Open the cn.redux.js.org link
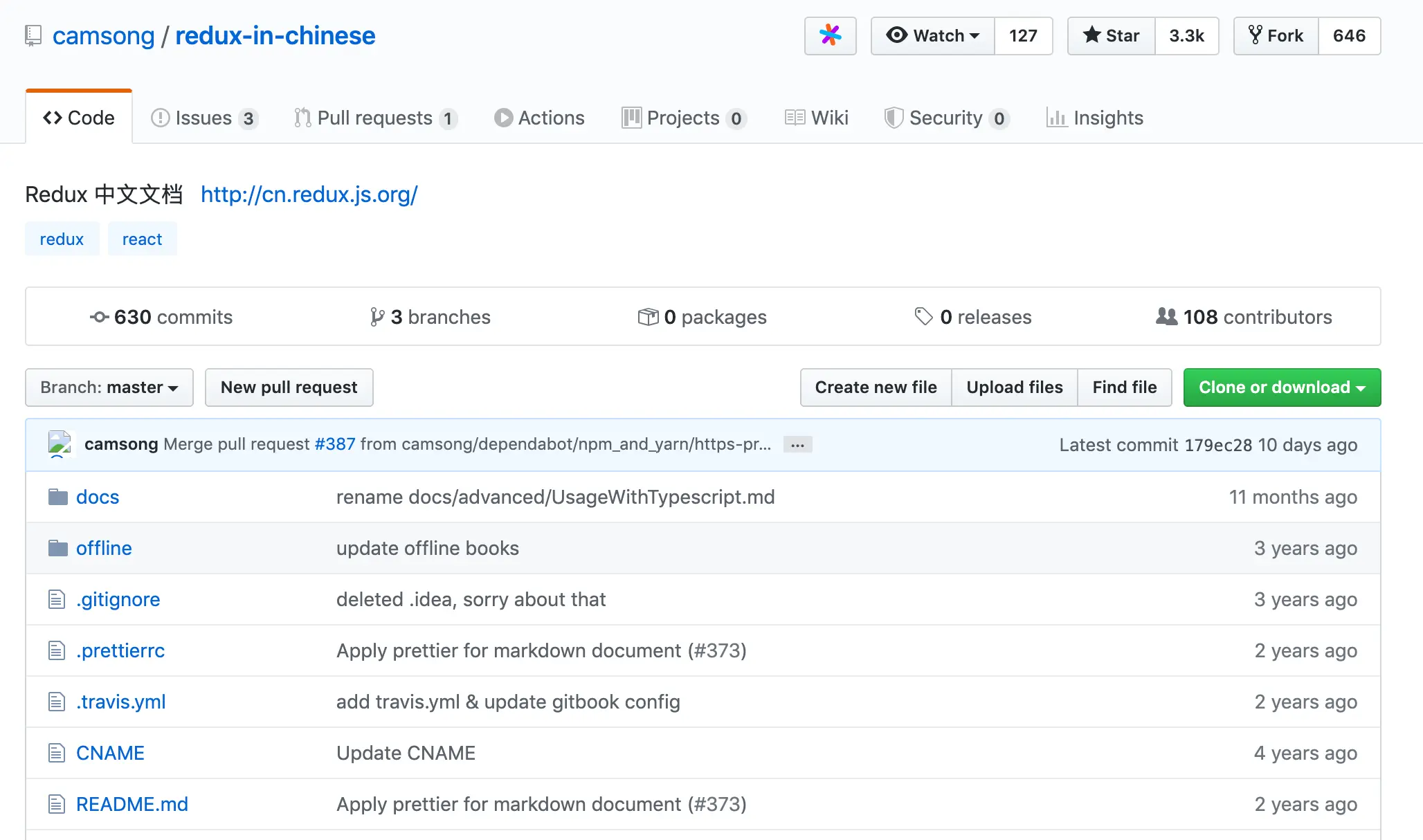Screen dimensions: 1423x840 tap(309, 194)
